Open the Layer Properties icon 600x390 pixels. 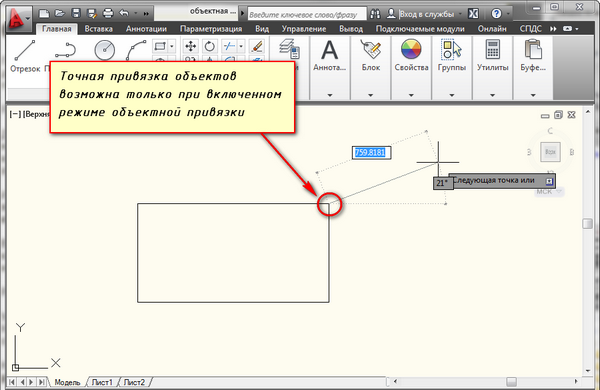point(289,49)
